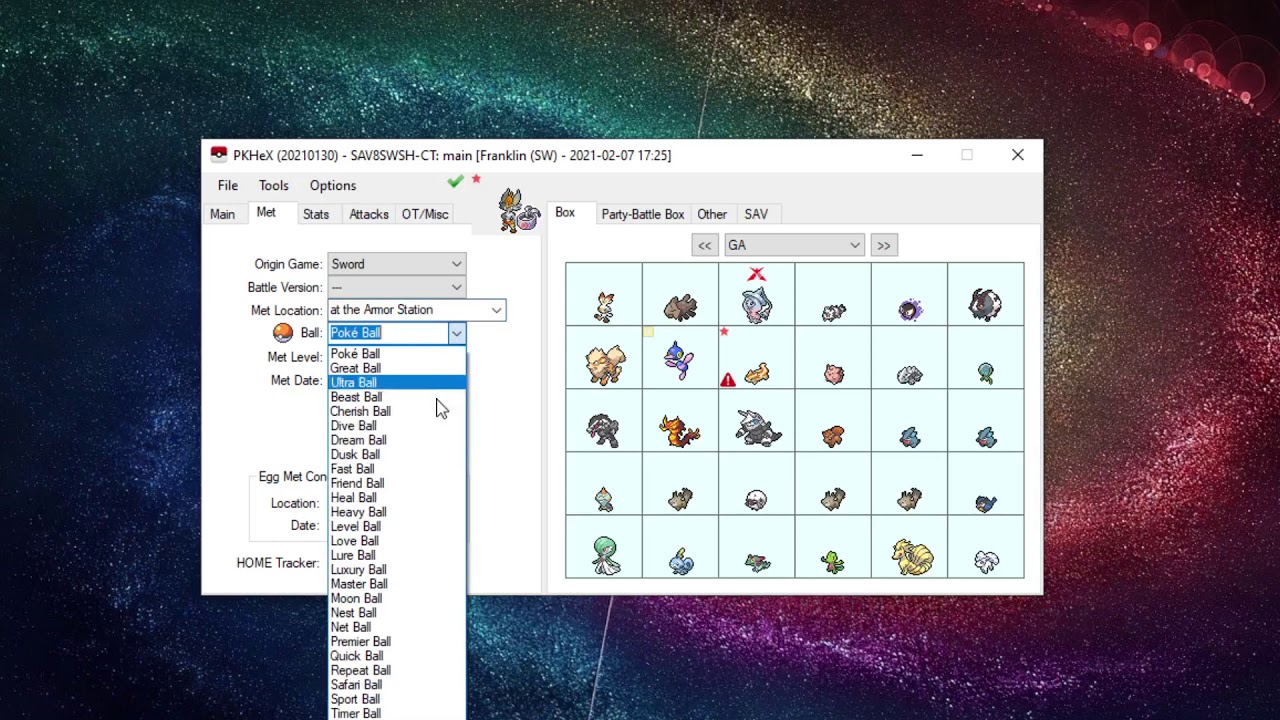The width and height of the screenshot is (1280, 720).
Task: Select the Aggron sprite in the box
Action: pyautogui.click(x=757, y=428)
